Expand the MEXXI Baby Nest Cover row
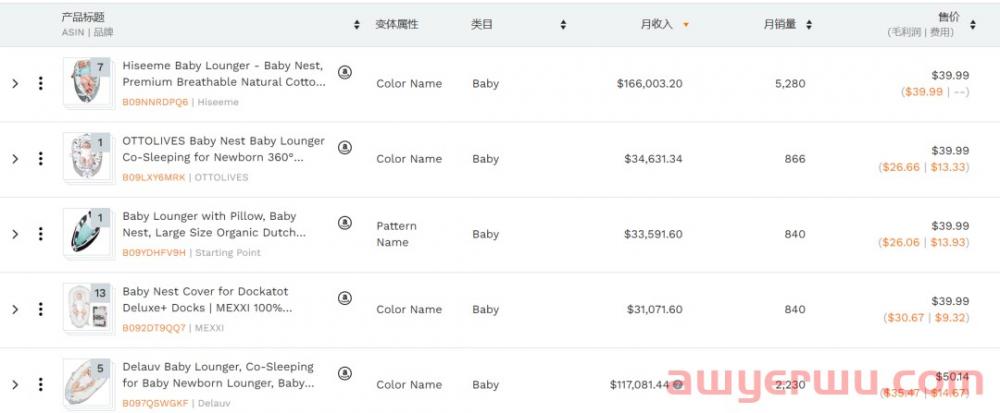 pos(15,309)
